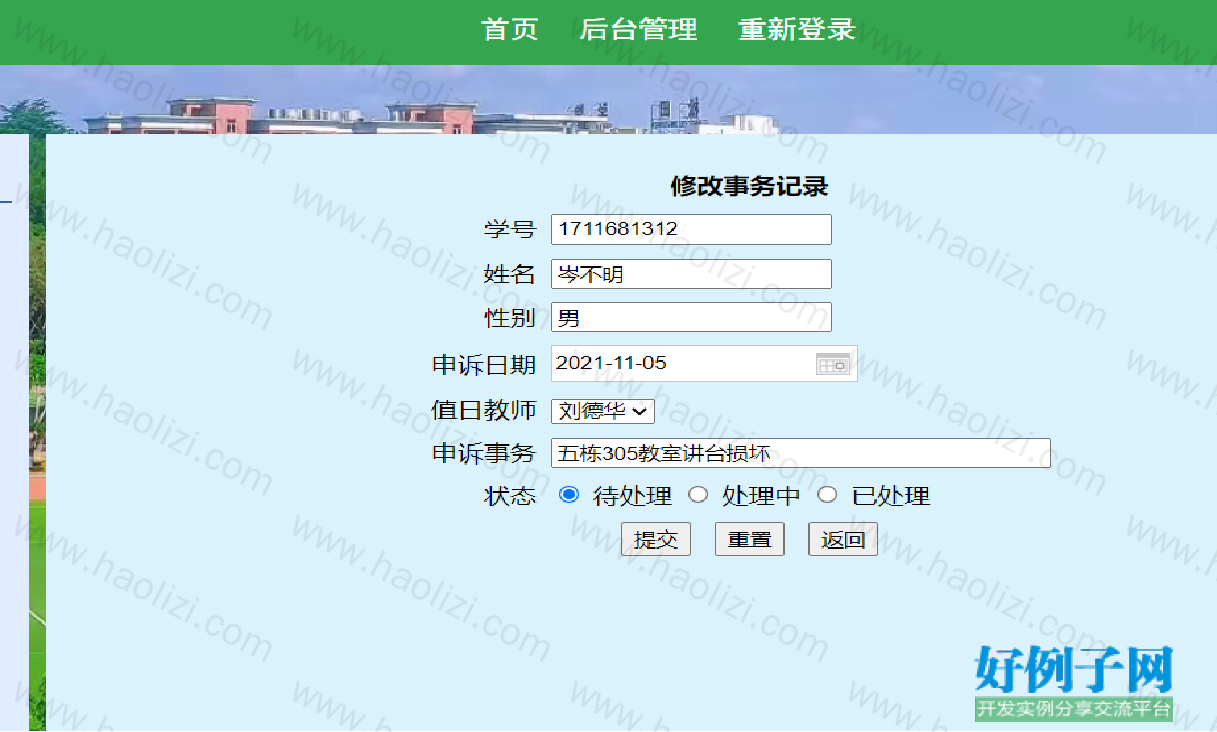Select the 申诉日期 field label
The height and width of the screenshot is (732, 1217).
[484, 365]
